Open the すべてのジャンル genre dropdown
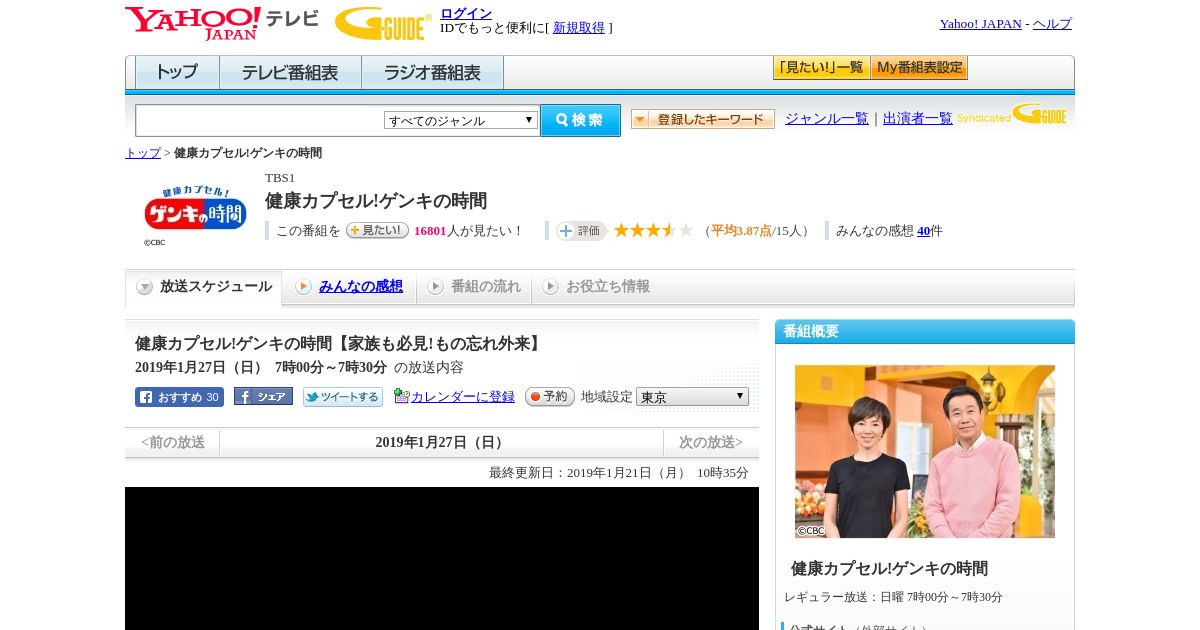Image resolution: width=1200 pixels, height=630 pixels. (461, 120)
